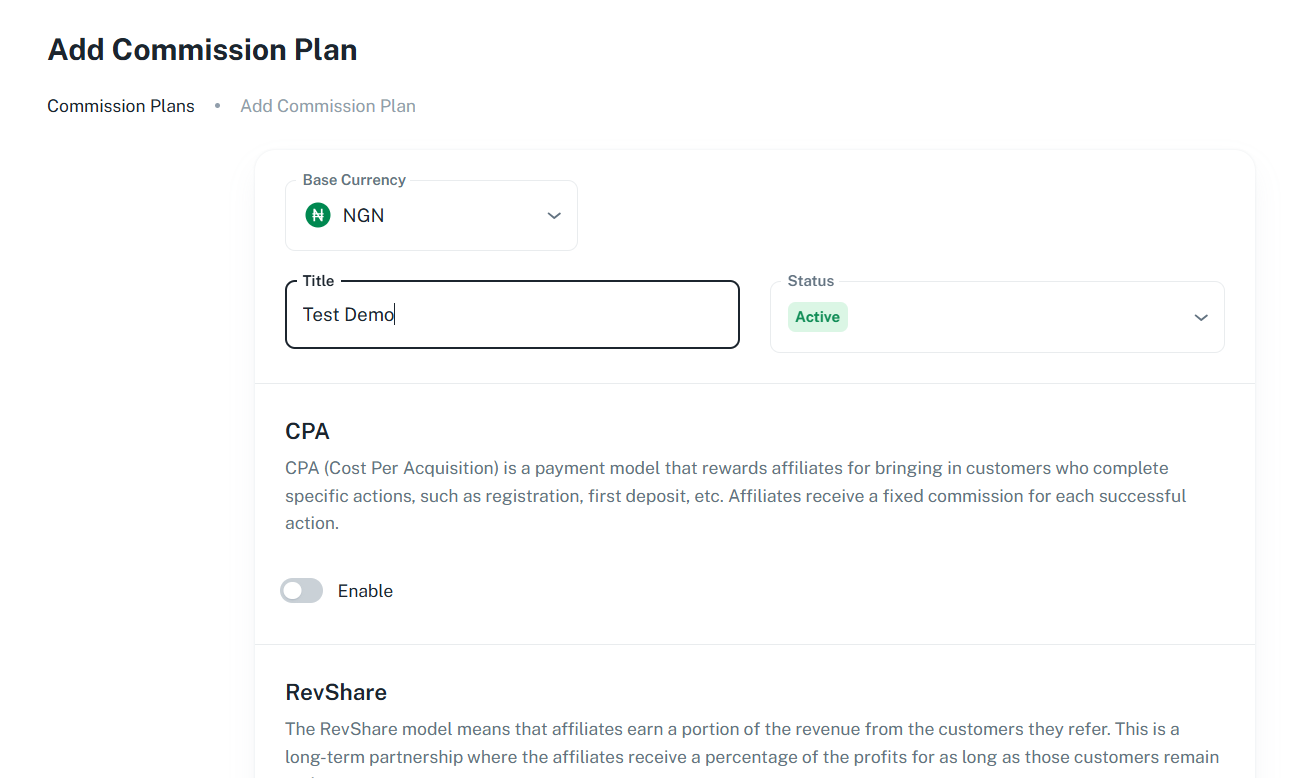
Task: Click the green Active status badge
Action: pyautogui.click(x=817, y=317)
